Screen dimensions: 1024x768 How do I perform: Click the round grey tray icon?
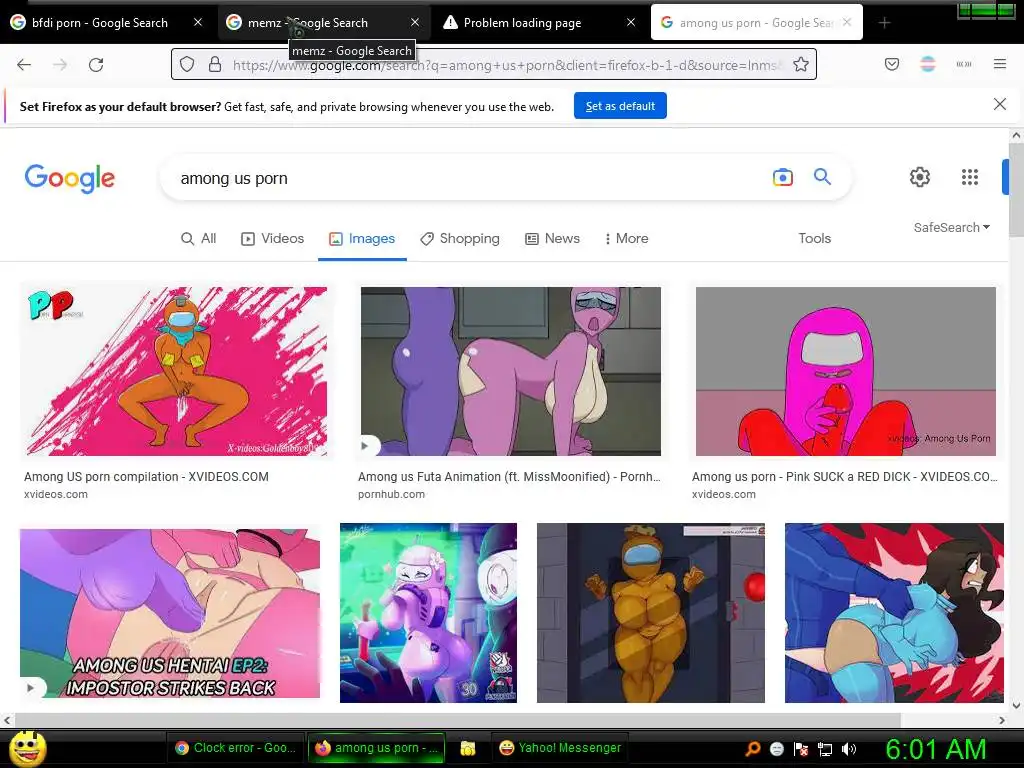coord(776,749)
